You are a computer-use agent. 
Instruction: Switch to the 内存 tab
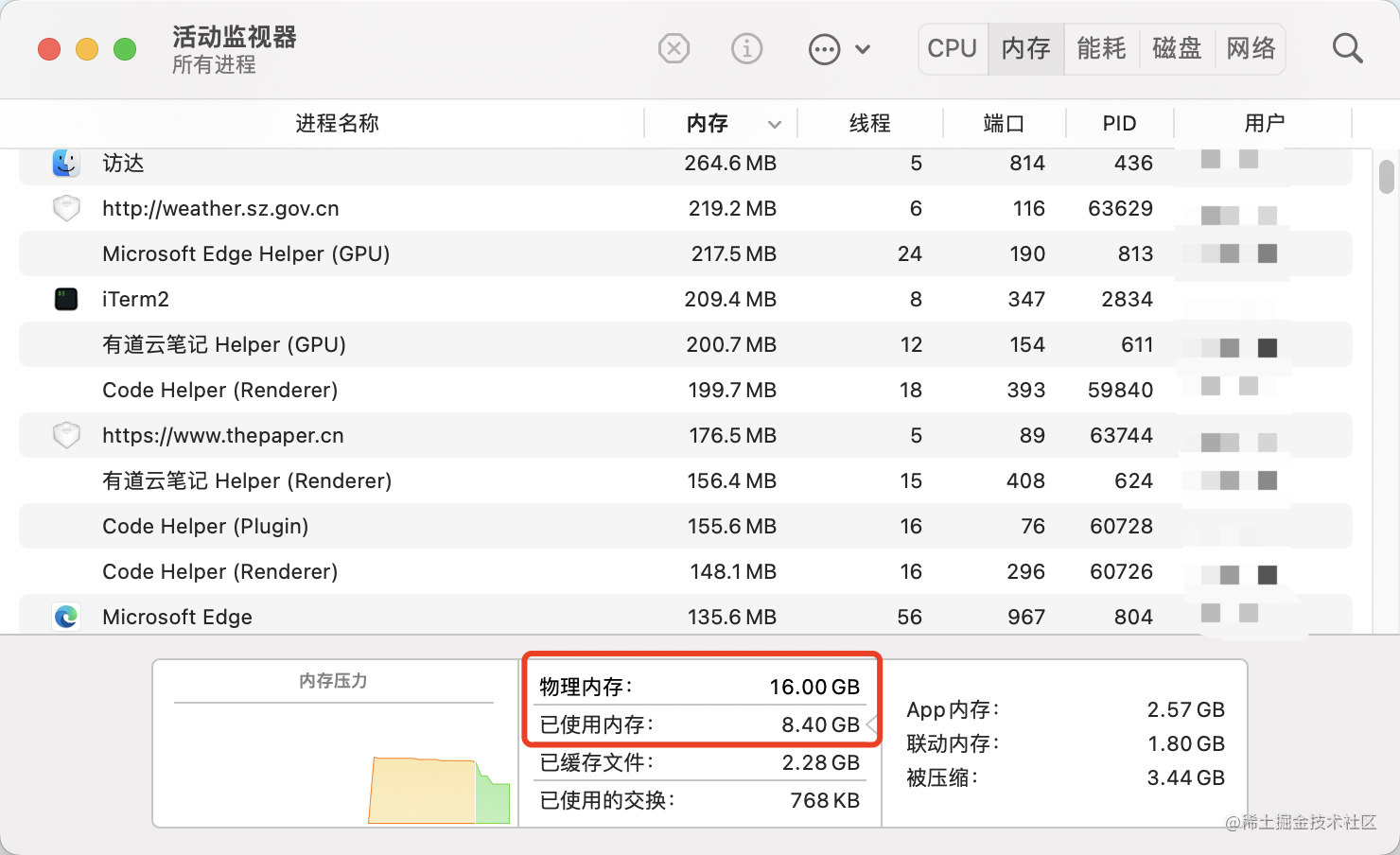coord(1026,48)
